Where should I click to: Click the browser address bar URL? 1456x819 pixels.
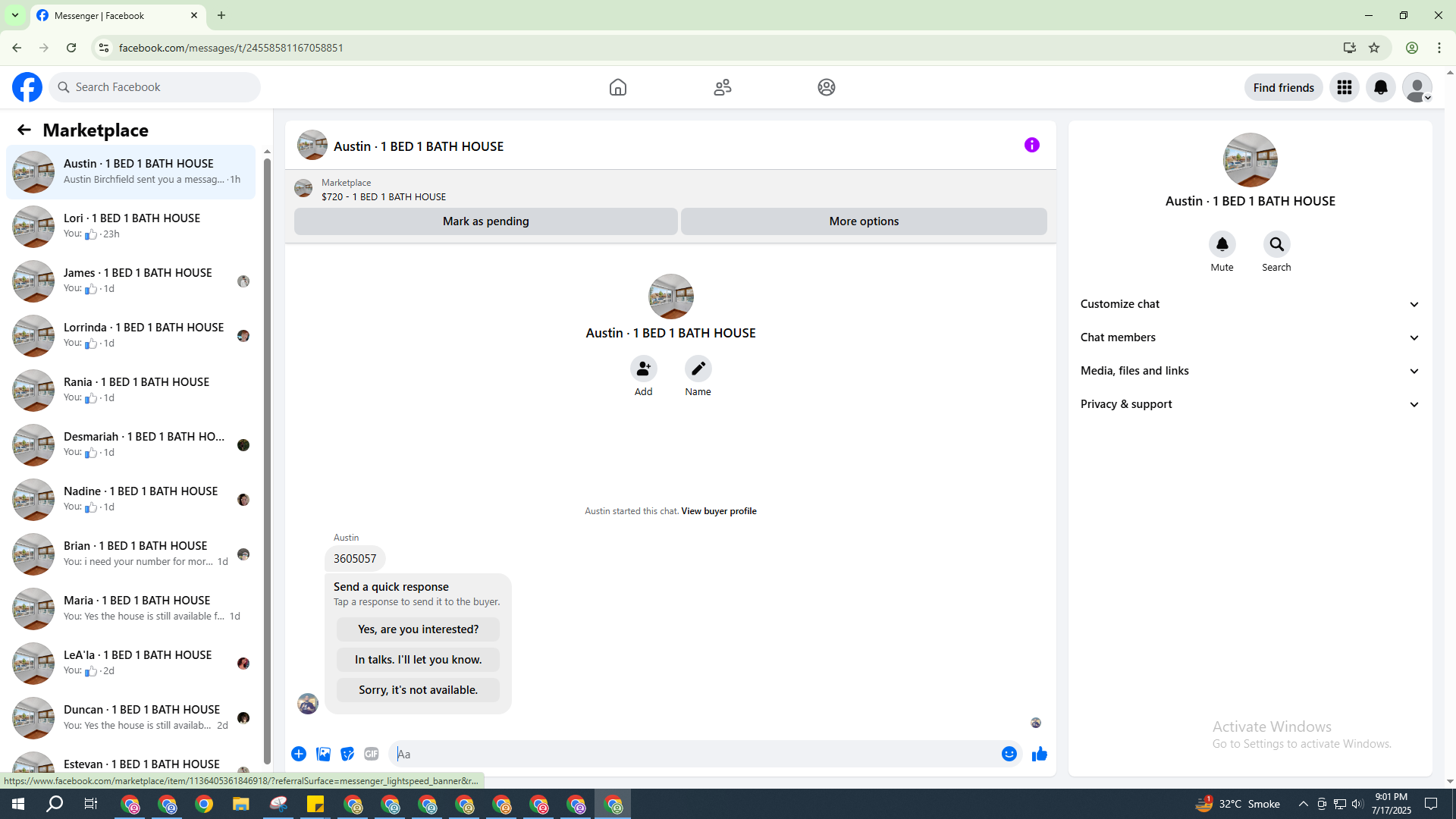pyautogui.click(x=231, y=48)
